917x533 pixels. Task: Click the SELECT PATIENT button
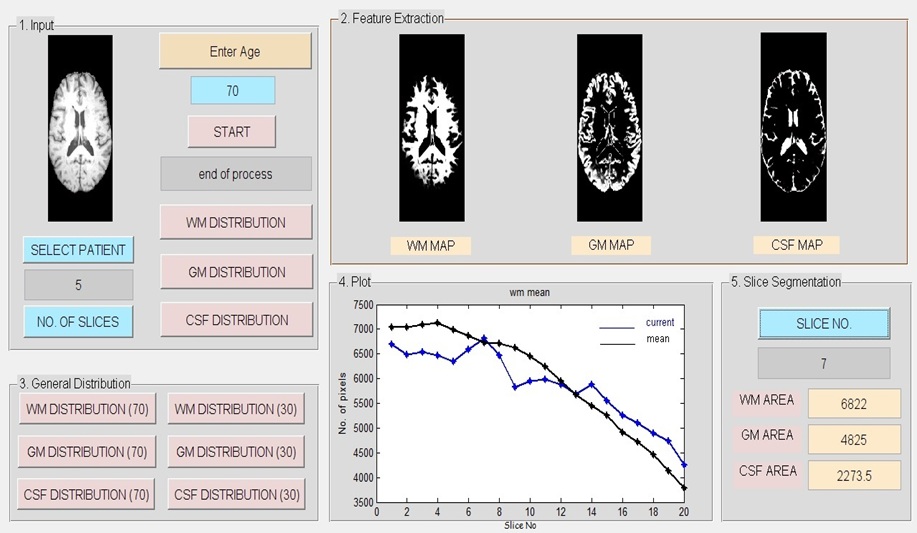point(78,250)
